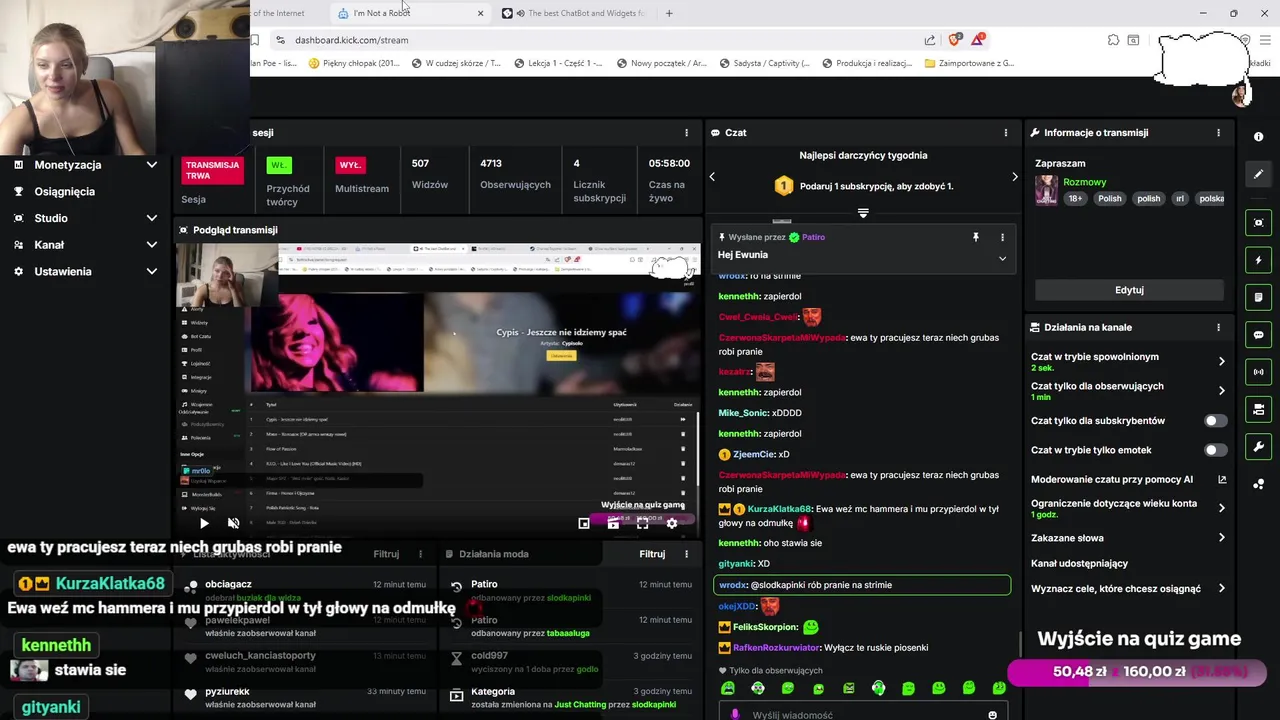Viewport: 1280px width, 720px height.
Task: Open Kanał udostępniający option
Action: click(1079, 564)
